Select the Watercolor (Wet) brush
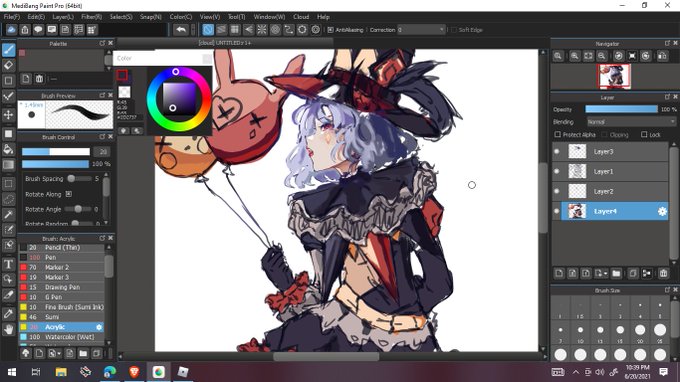The height and width of the screenshot is (382, 680). tap(62, 337)
